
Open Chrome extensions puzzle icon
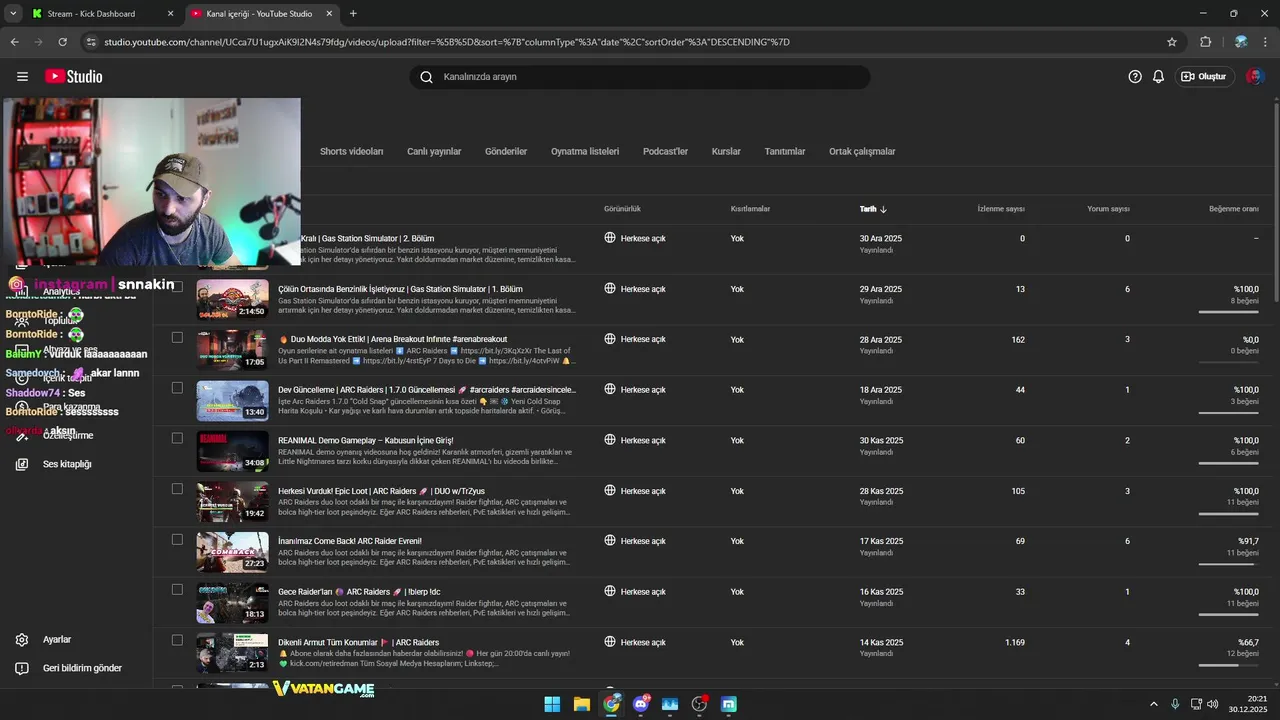click(x=1205, y=42)
